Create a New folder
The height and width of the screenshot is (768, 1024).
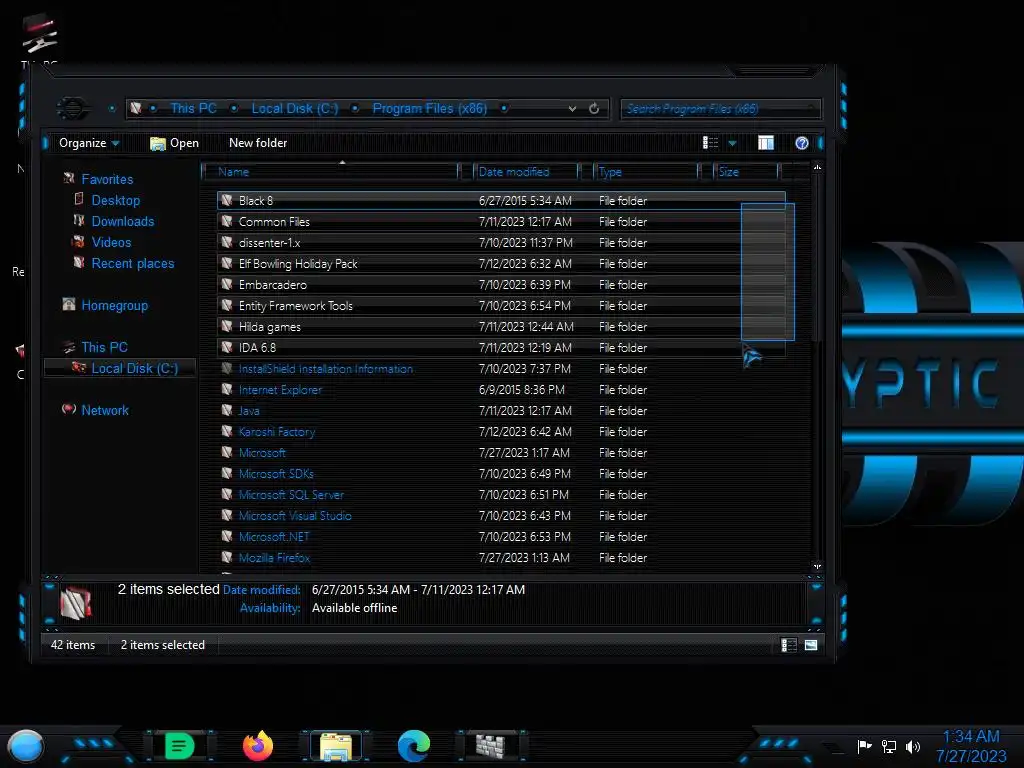pos(258,143)
